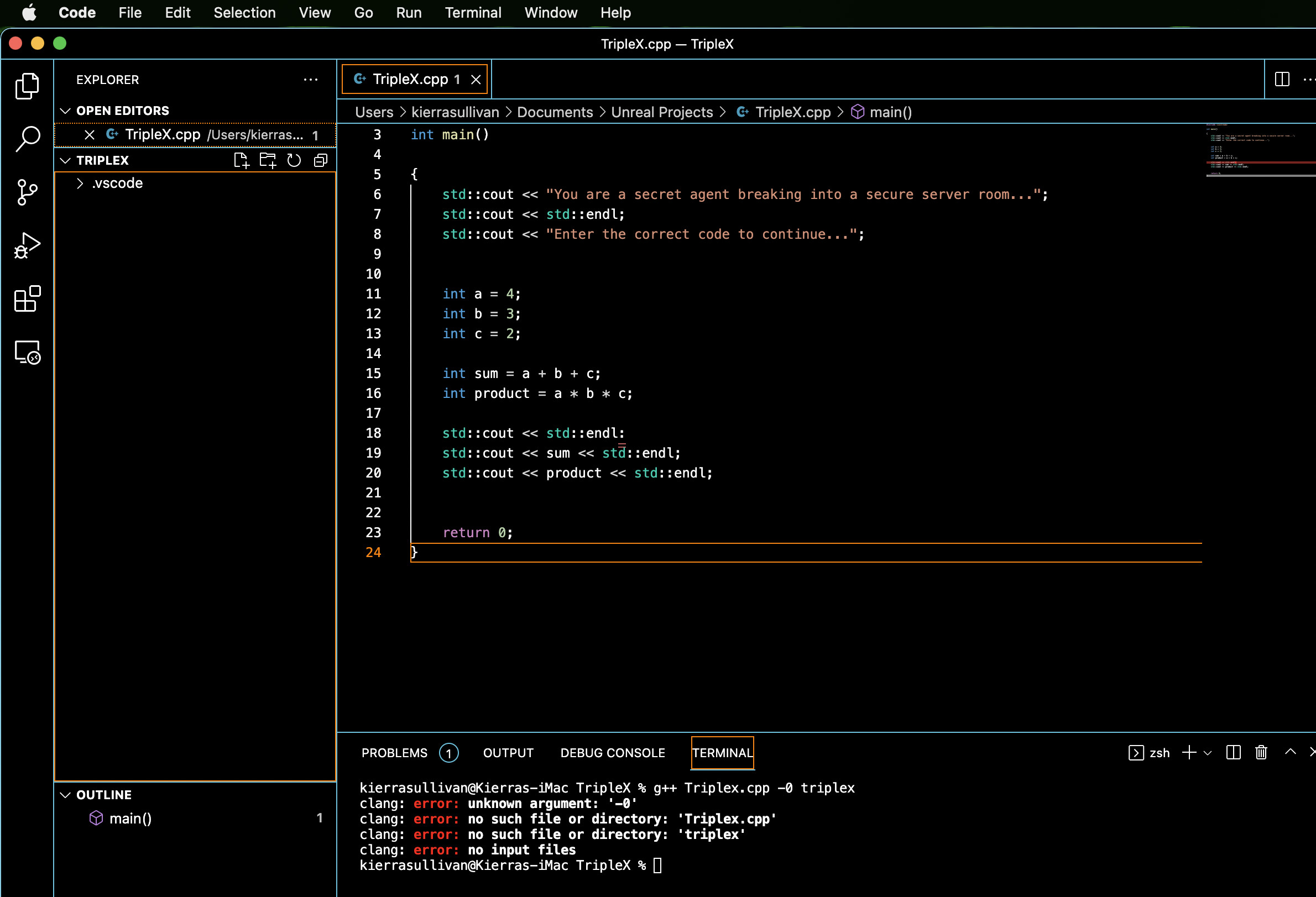Click the OUTPUT tab in bottom panel
Screen dimensions: 1316x897
click(x=508, y=753)
